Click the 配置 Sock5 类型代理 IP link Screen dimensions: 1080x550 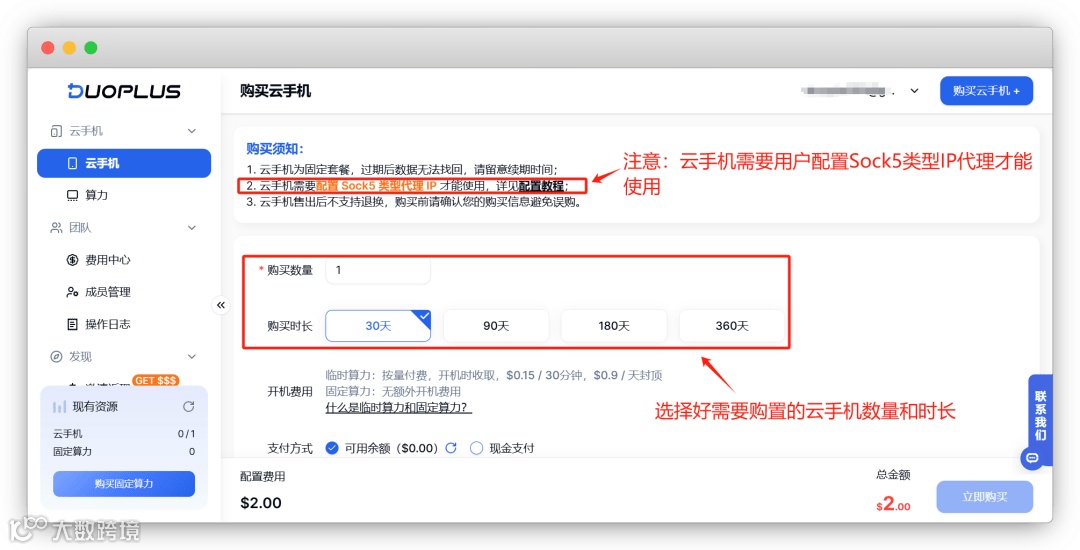click(376, 186)
